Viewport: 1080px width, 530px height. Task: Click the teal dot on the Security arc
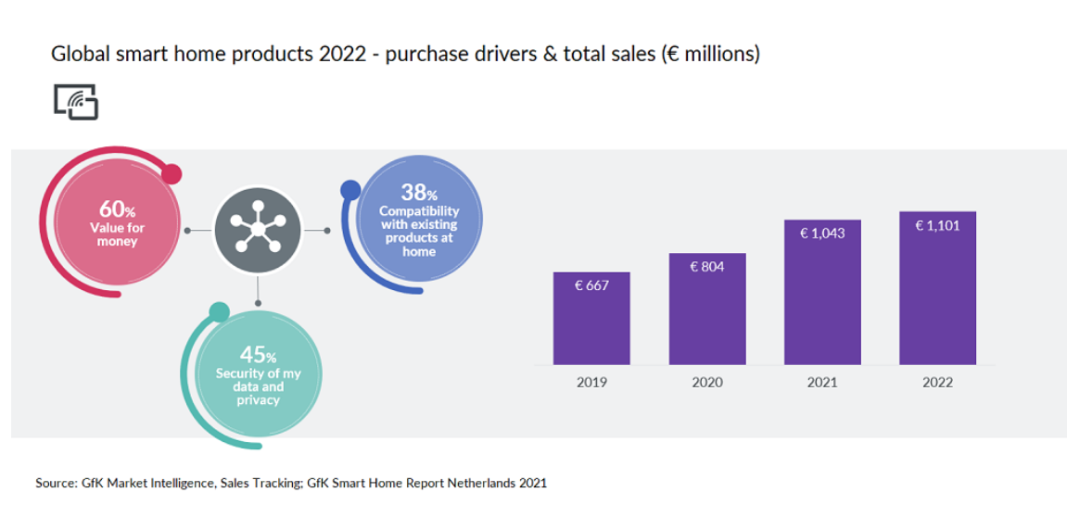pos(218,312)
